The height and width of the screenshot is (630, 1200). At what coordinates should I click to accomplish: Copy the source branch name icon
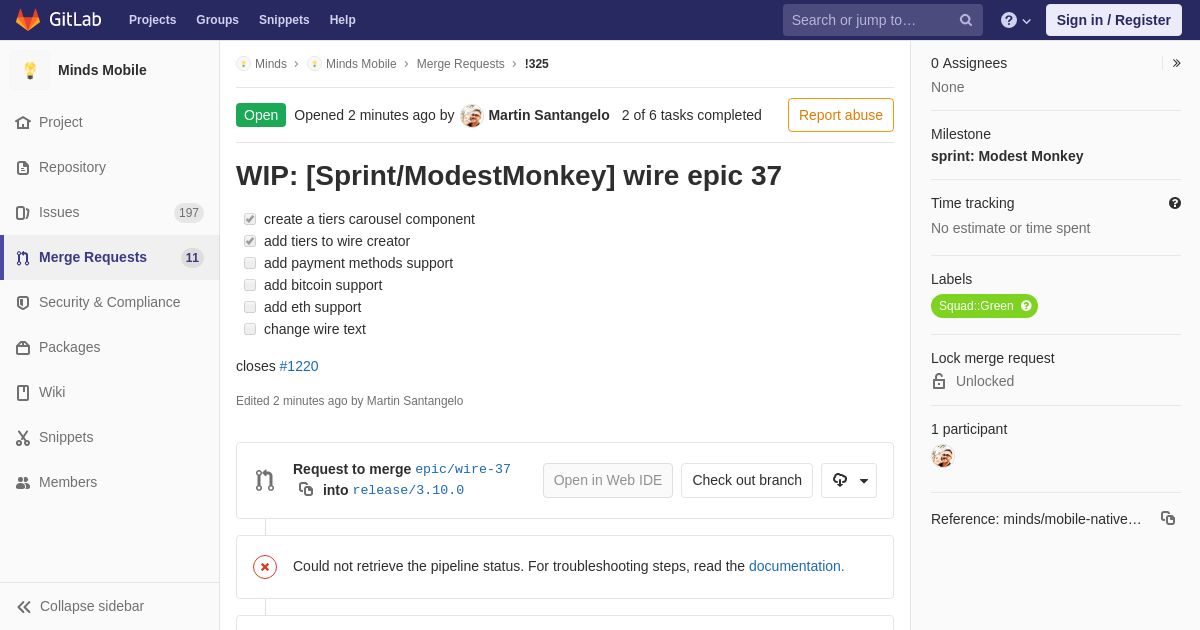[x=306, y=489]
